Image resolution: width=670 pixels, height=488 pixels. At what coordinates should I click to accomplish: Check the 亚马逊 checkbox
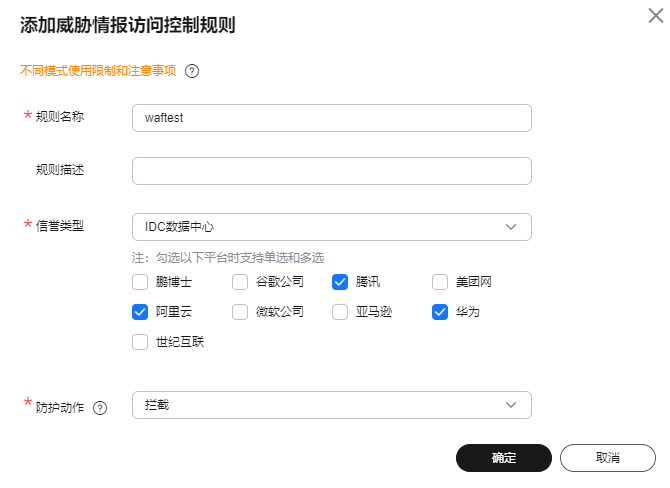[x=340, y=312]
